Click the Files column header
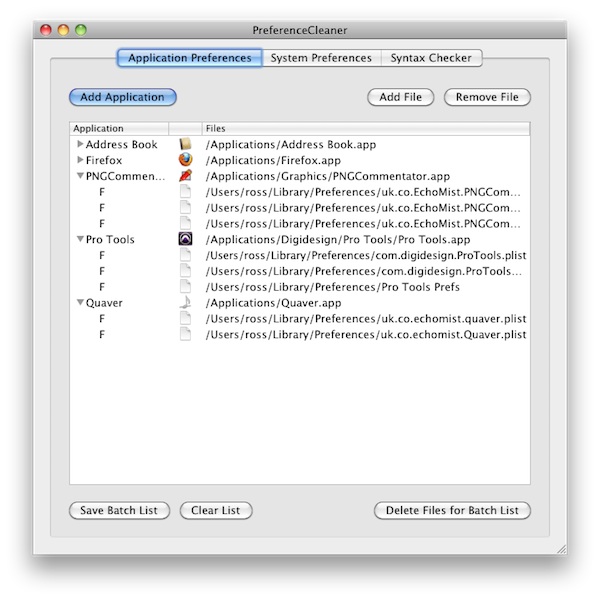This screenshot has height=600, width=600. click(x=365, y=129)
